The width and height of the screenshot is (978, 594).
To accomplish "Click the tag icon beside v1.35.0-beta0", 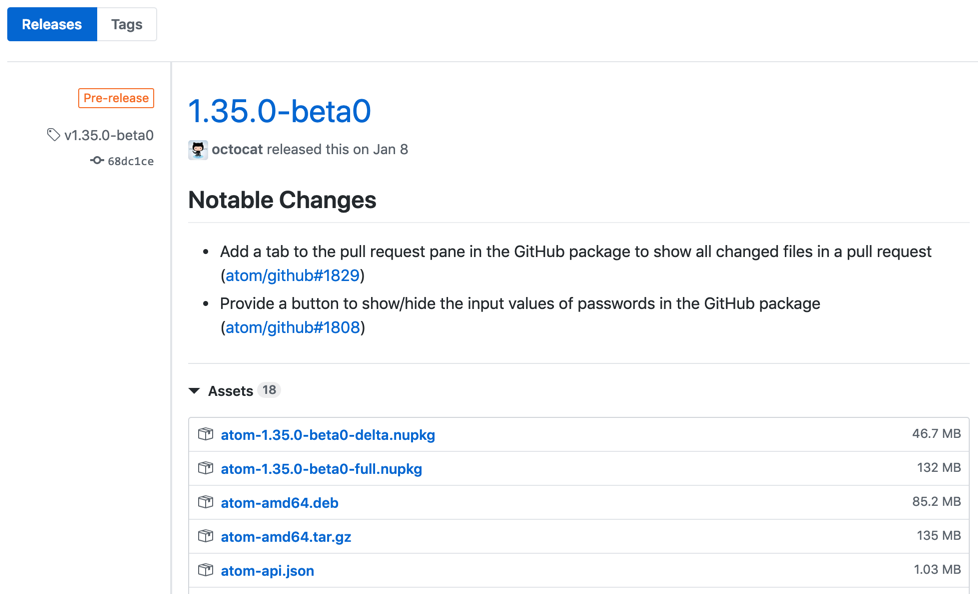I will coord(53,135).
